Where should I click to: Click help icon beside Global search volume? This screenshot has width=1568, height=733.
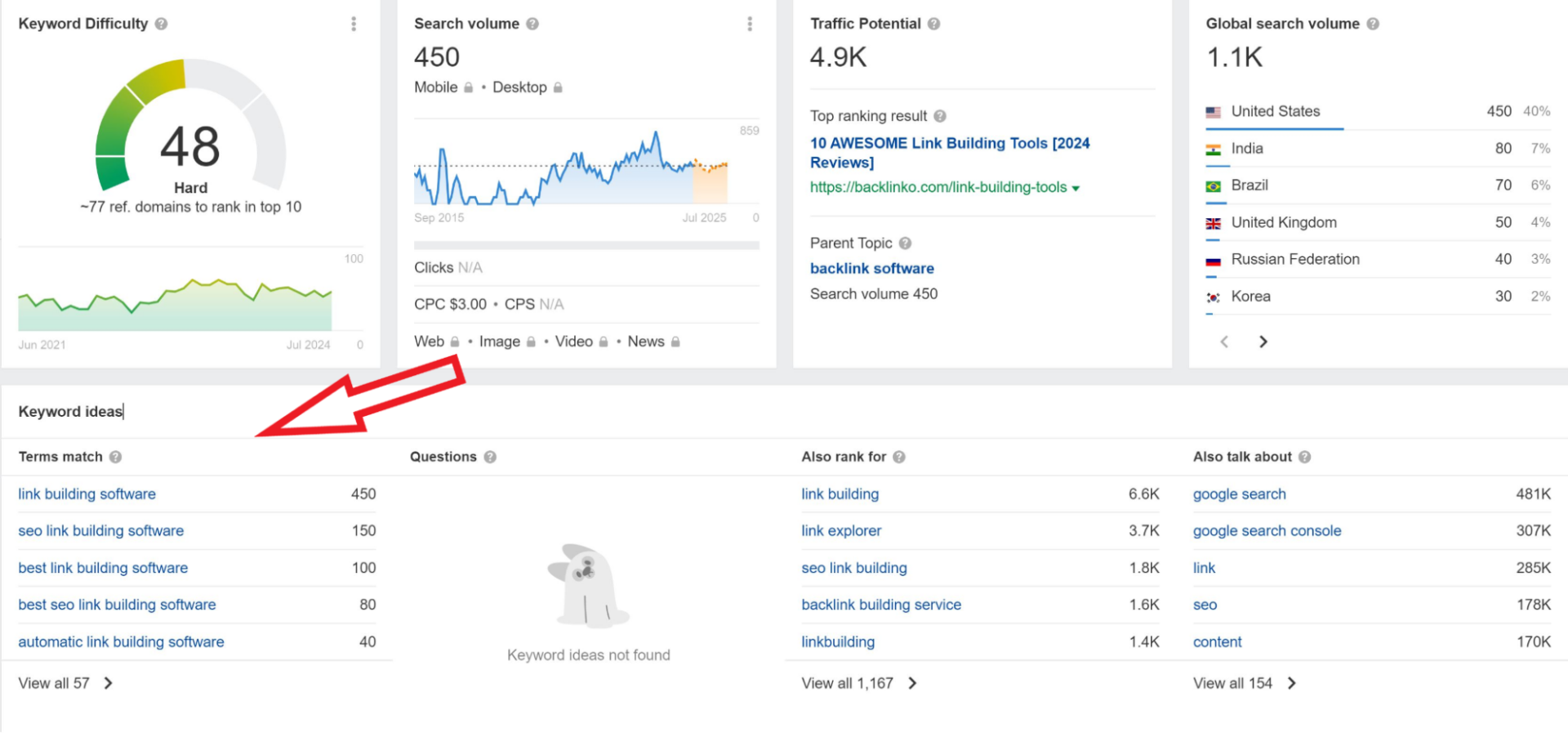pyautogui.click(x=1373, y=24)
